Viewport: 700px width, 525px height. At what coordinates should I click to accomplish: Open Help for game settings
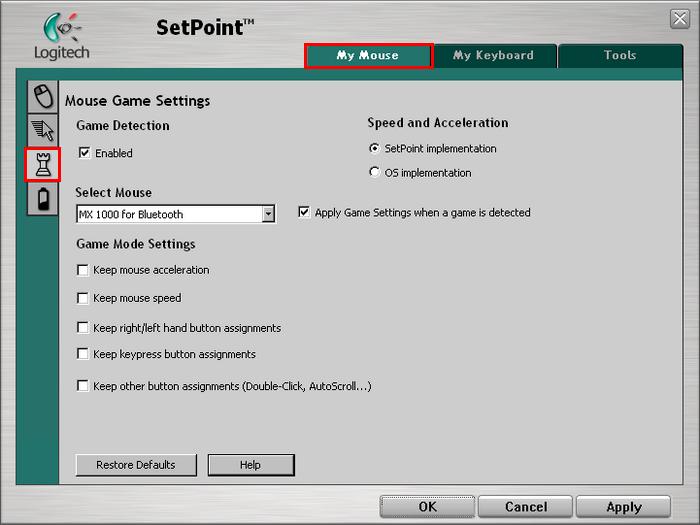(x=250, y=465)
